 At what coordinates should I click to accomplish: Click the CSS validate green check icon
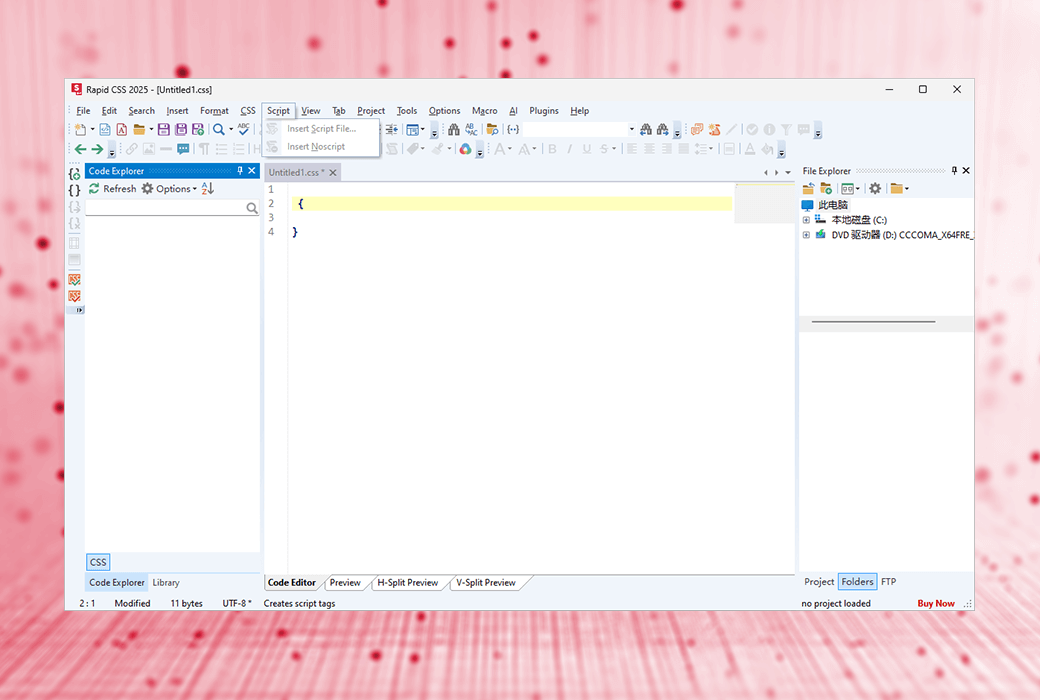(x=74, y=279)
